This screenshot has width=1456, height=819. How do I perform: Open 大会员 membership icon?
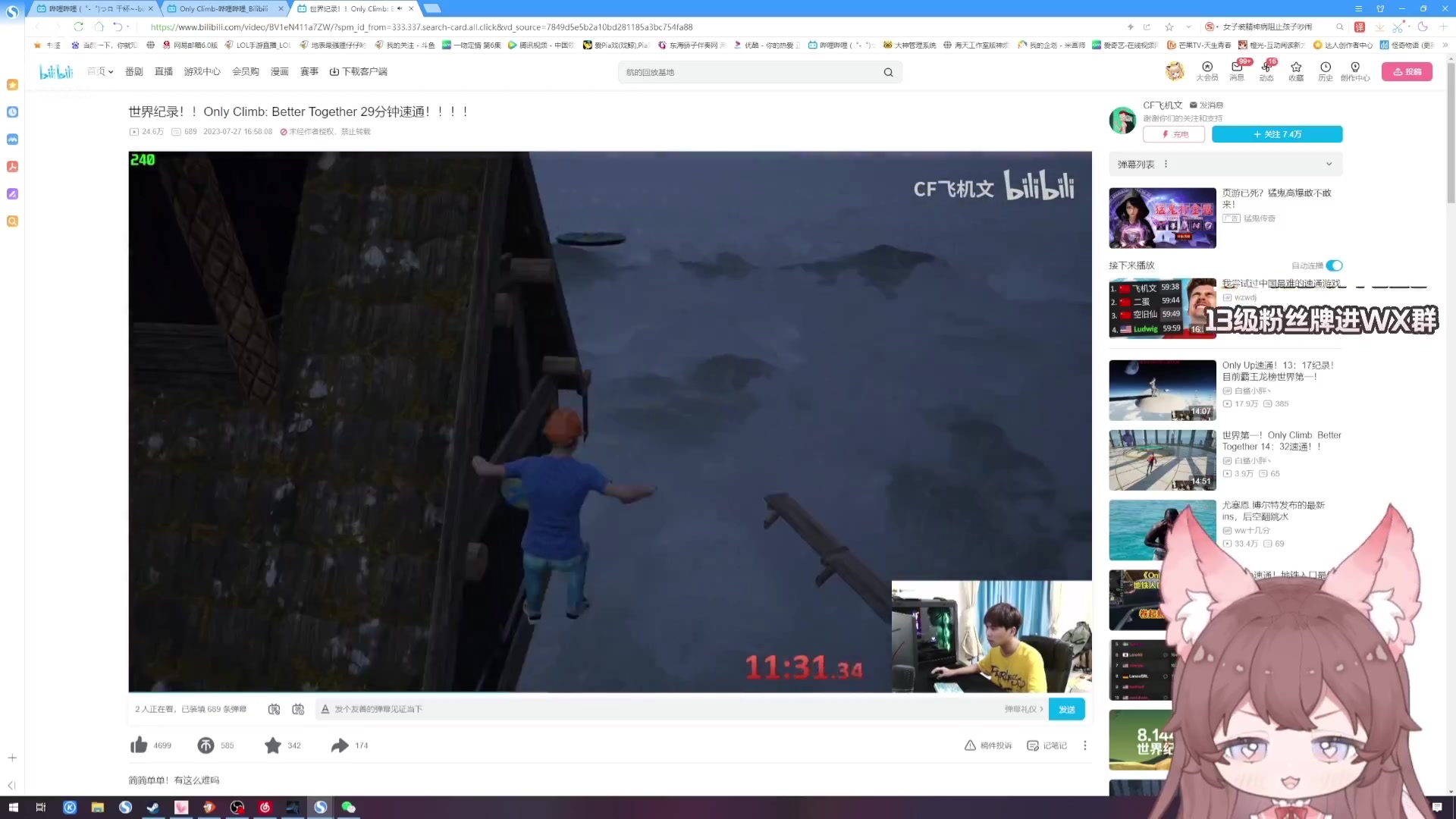tap(1207, 71)
